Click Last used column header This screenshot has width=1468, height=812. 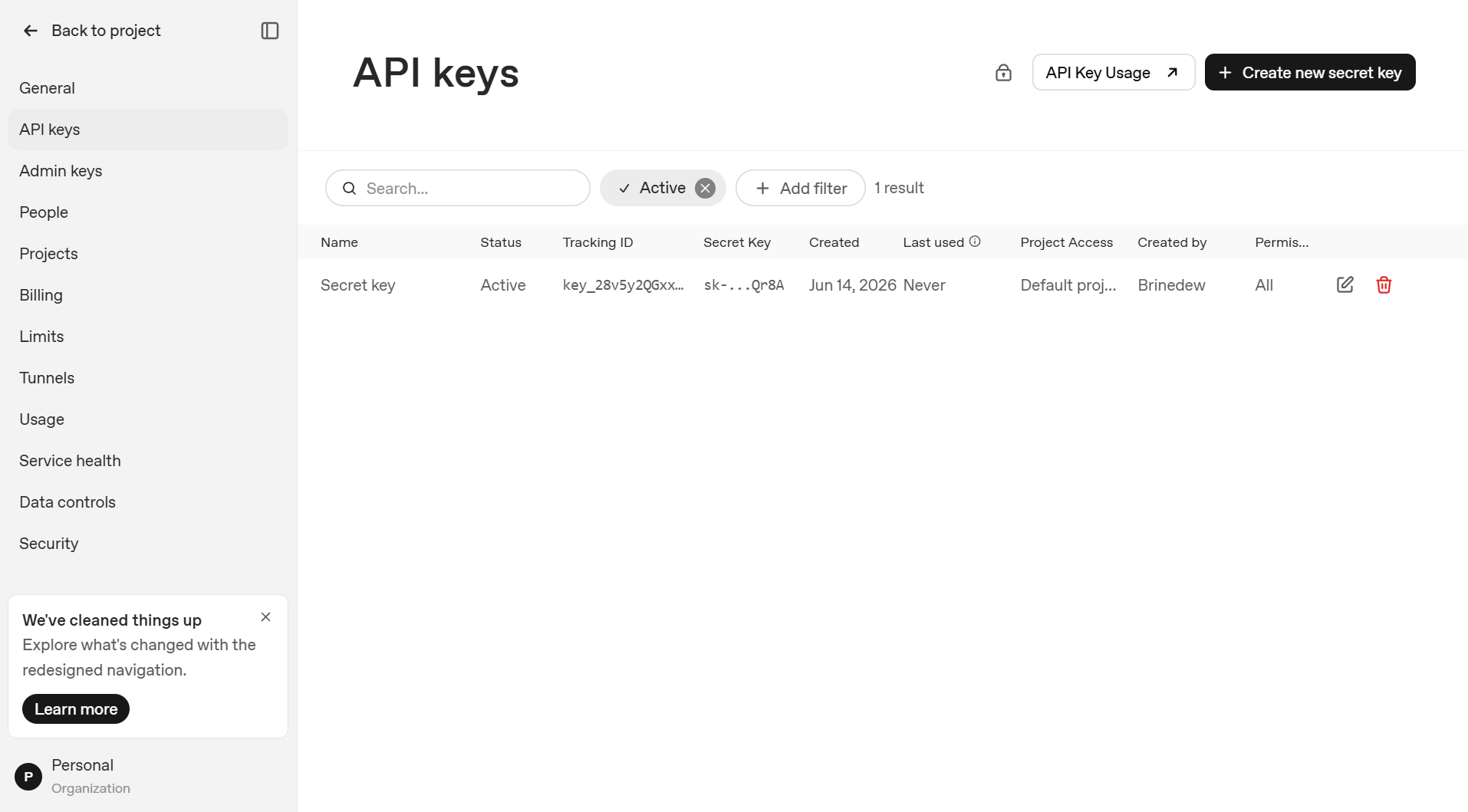click(x=933, y=242)
